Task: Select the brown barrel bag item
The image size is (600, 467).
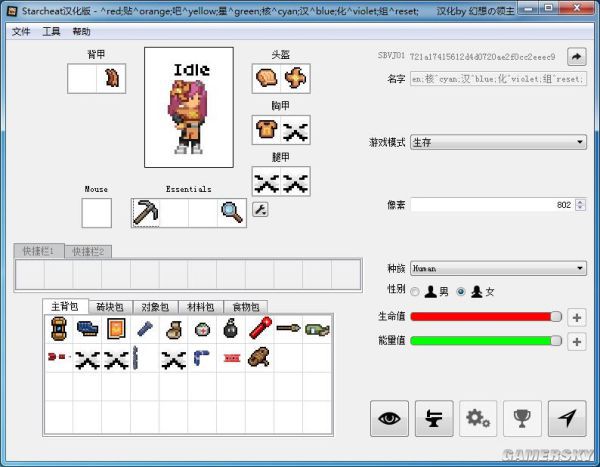Action: [59, 329]
